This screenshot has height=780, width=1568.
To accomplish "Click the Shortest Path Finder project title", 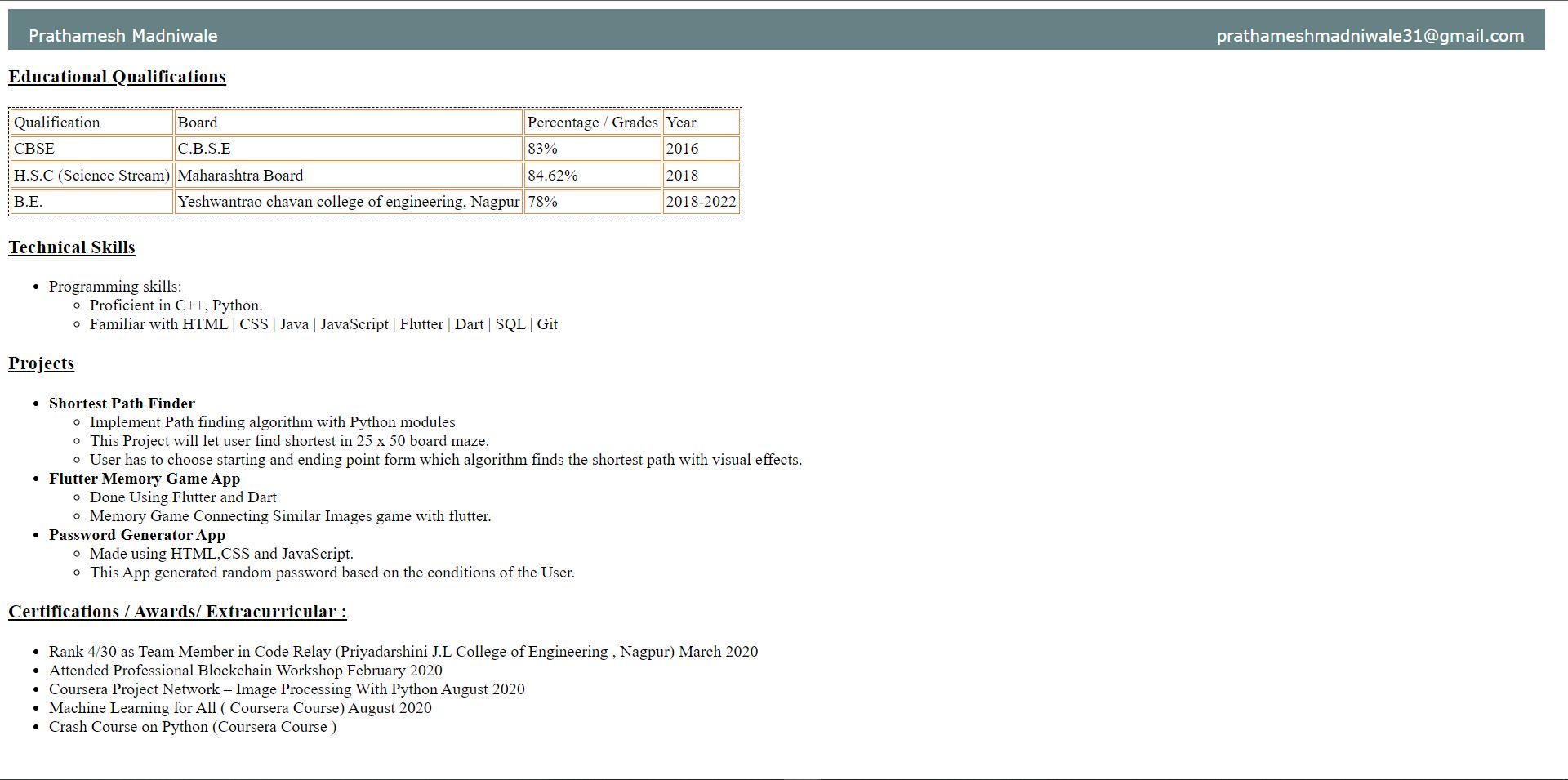I will [x=122, y=403].
